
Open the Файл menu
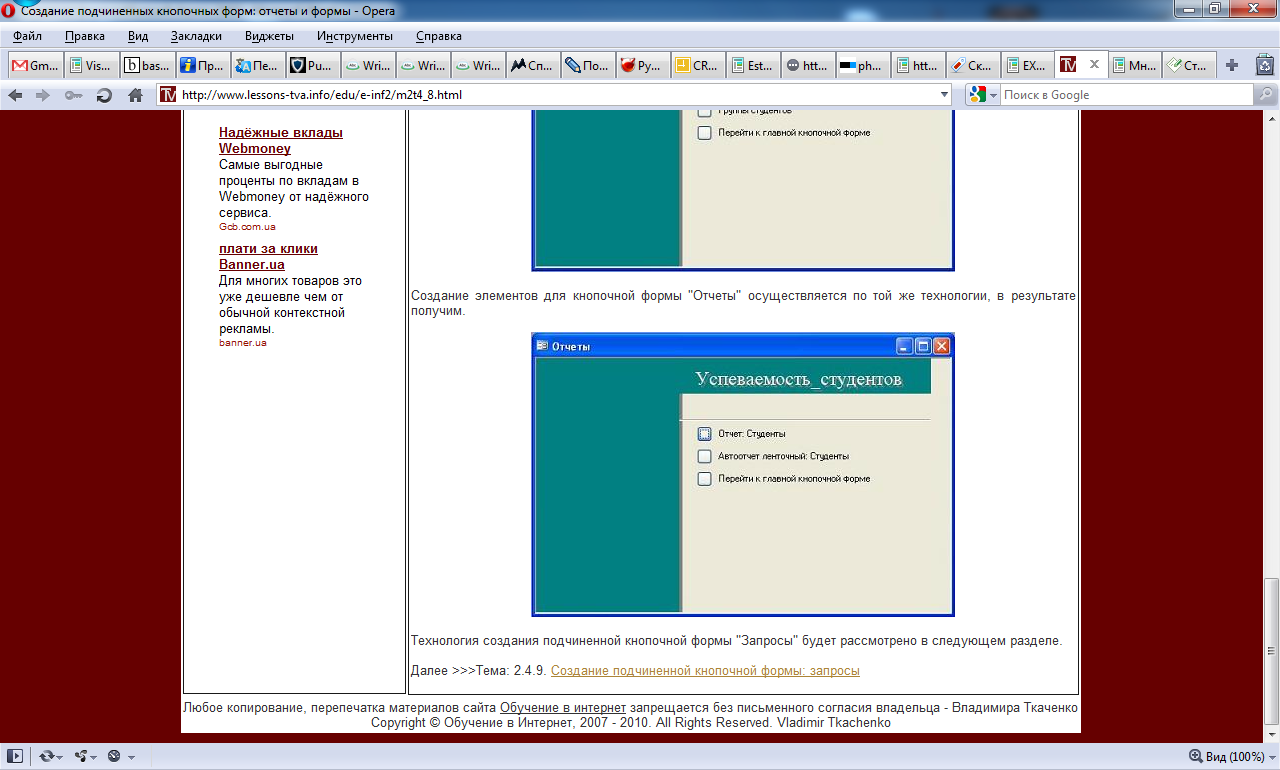27,36
